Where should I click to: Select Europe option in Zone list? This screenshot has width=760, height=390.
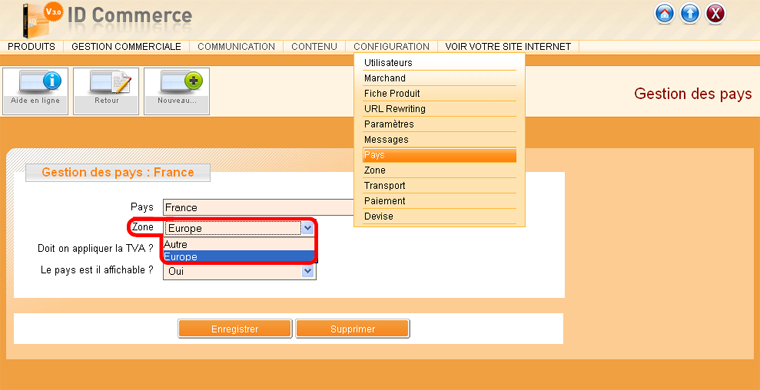pyautogui.click(x=239, y=257)
